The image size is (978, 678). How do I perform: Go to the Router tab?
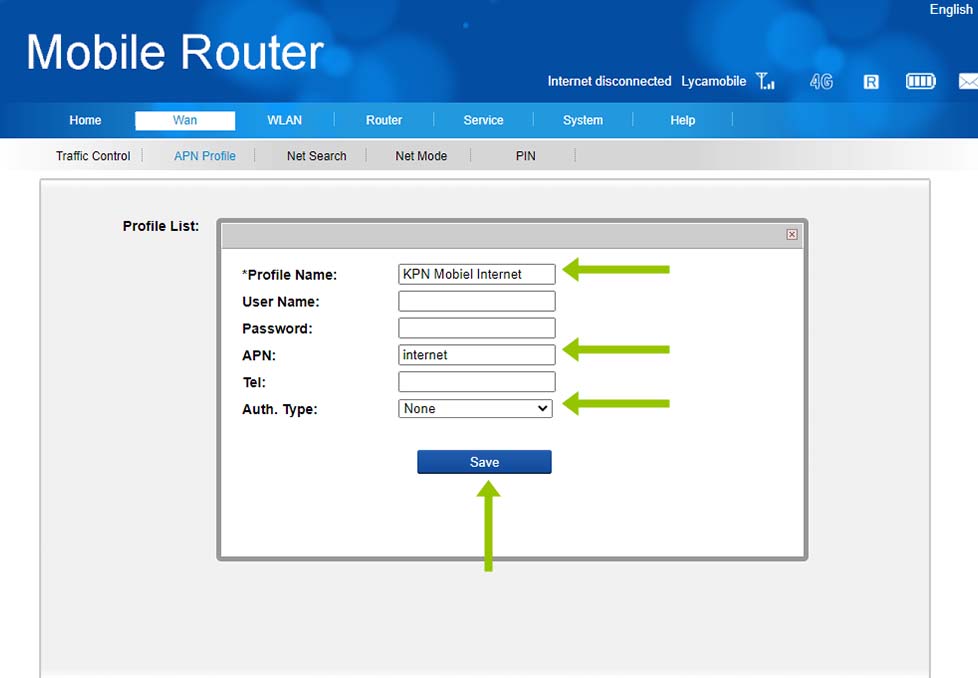tap(384, 120)
